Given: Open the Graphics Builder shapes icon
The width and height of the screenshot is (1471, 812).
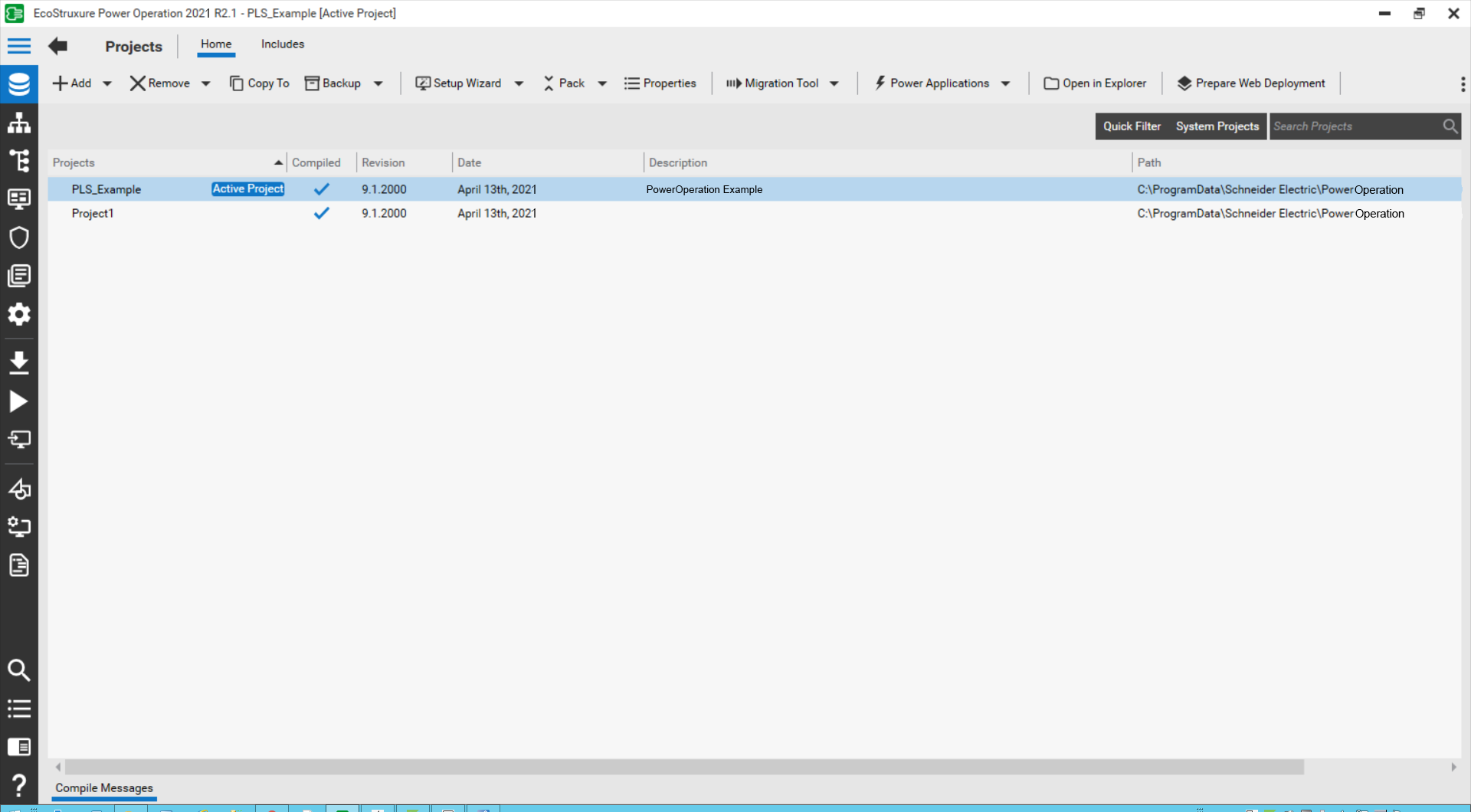Looking at the screenshot, I should (x=19, y=488).
